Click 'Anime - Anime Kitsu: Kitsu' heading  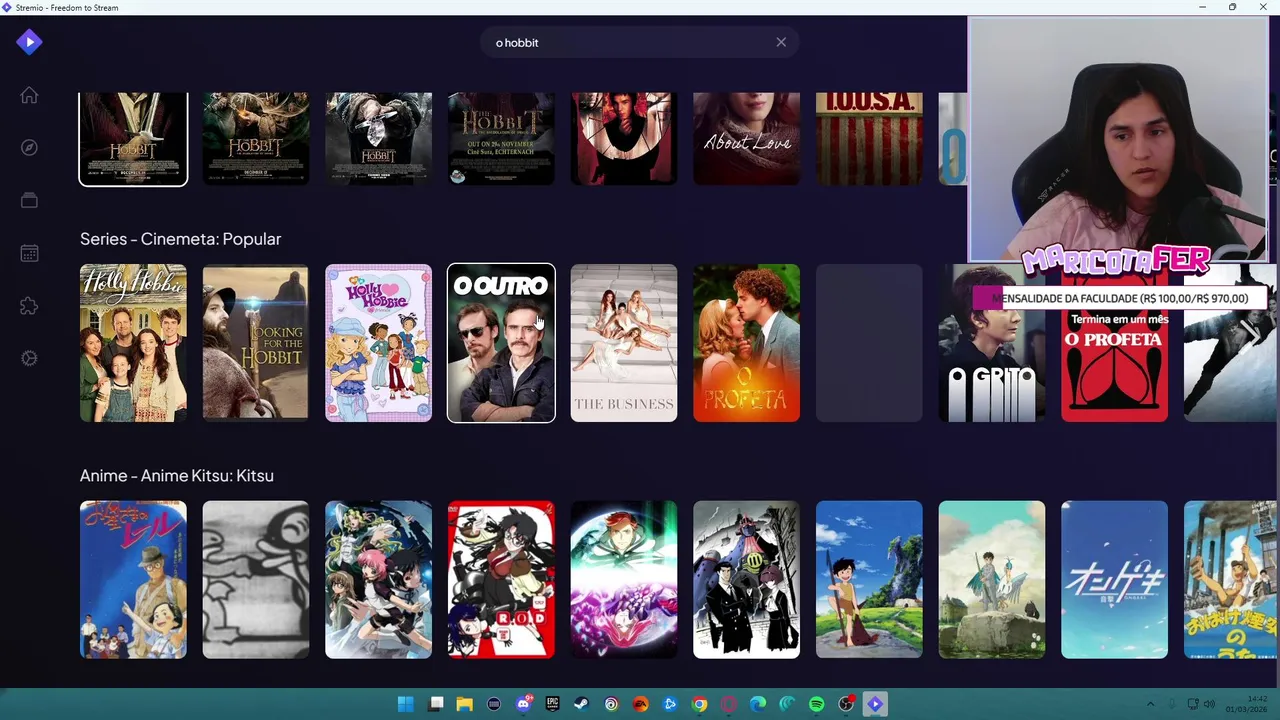click(x=177, y=476)
